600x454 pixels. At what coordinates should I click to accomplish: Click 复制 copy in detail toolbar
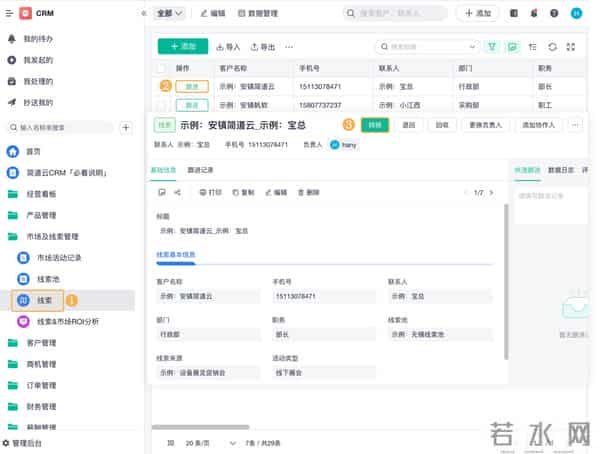[x=243, y=192]
